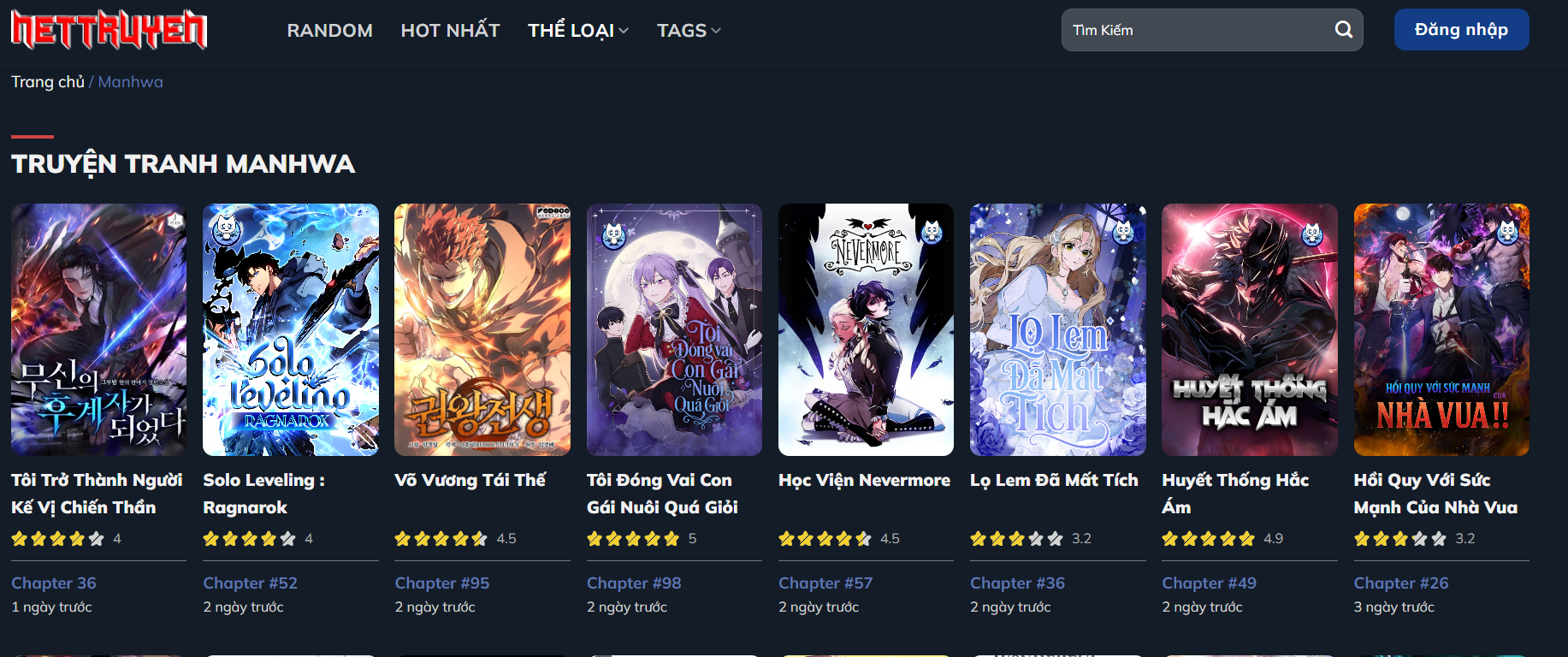Click the Đăng nhập button
Screen dimensions: 1568x657
click(x=1461, y=30)
